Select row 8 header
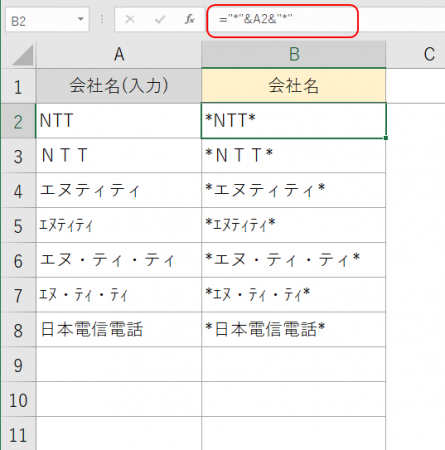Viewport: 445px width, 450px height. 18,330
